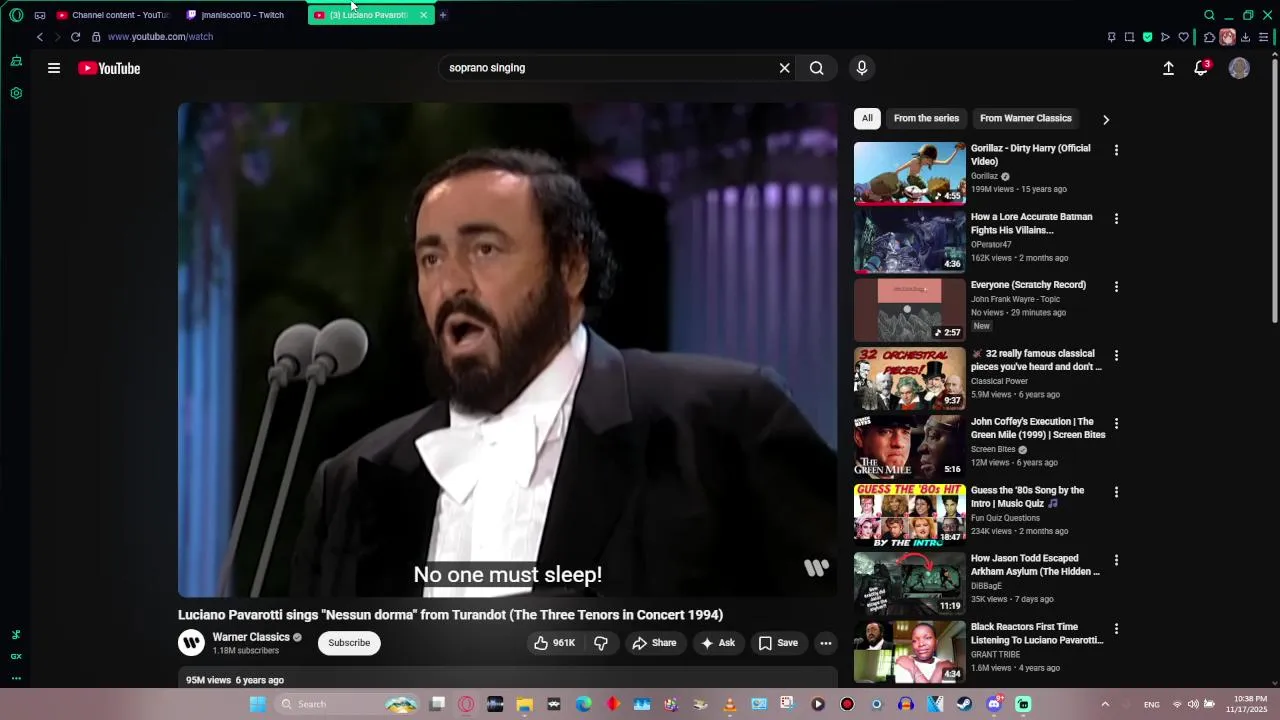Open the notifications bell
The height and width of the screenshot is (720, 1280).
click(x=1201, y=68)
